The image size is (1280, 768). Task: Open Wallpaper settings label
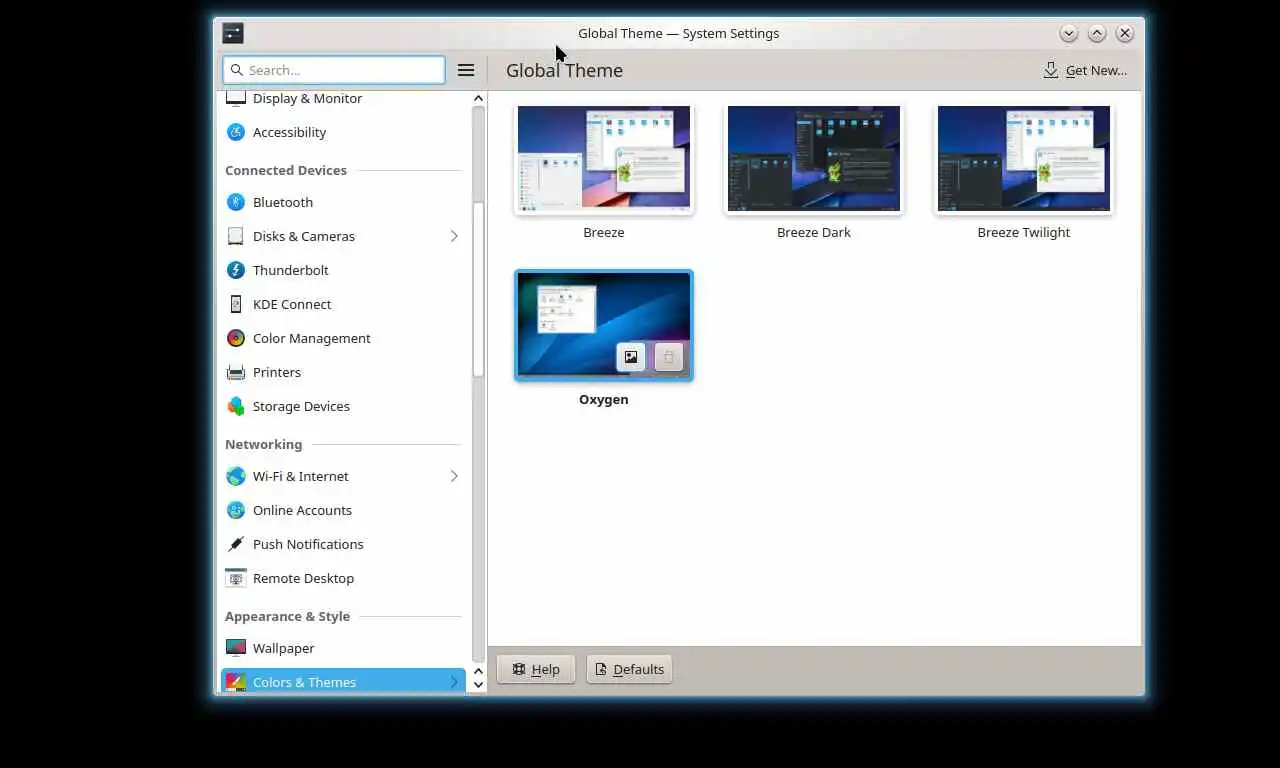click(x=284, y=648)
